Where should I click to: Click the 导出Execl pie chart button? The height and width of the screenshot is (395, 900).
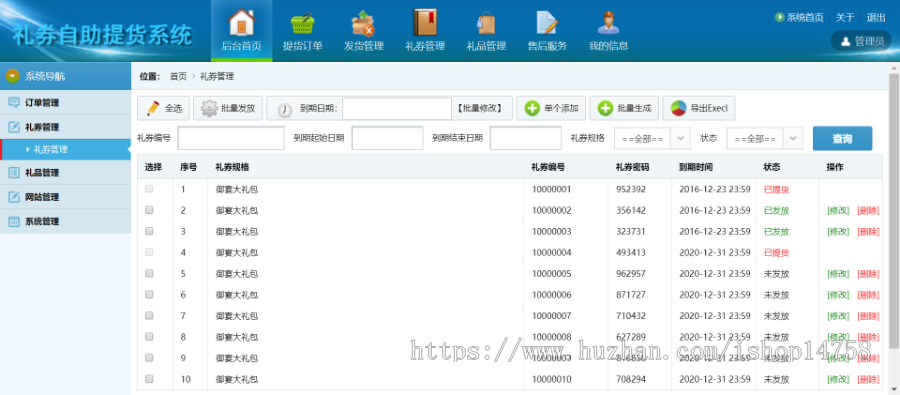click(699, 108)
